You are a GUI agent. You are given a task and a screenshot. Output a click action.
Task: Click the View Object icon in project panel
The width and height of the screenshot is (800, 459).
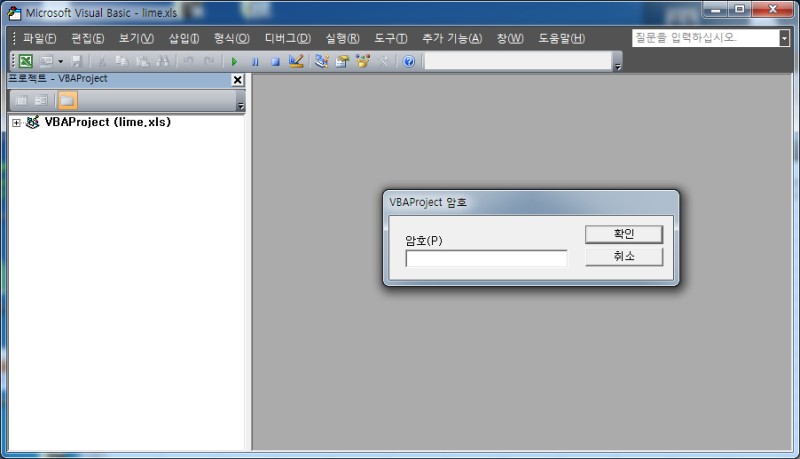[x=41, y=100]
